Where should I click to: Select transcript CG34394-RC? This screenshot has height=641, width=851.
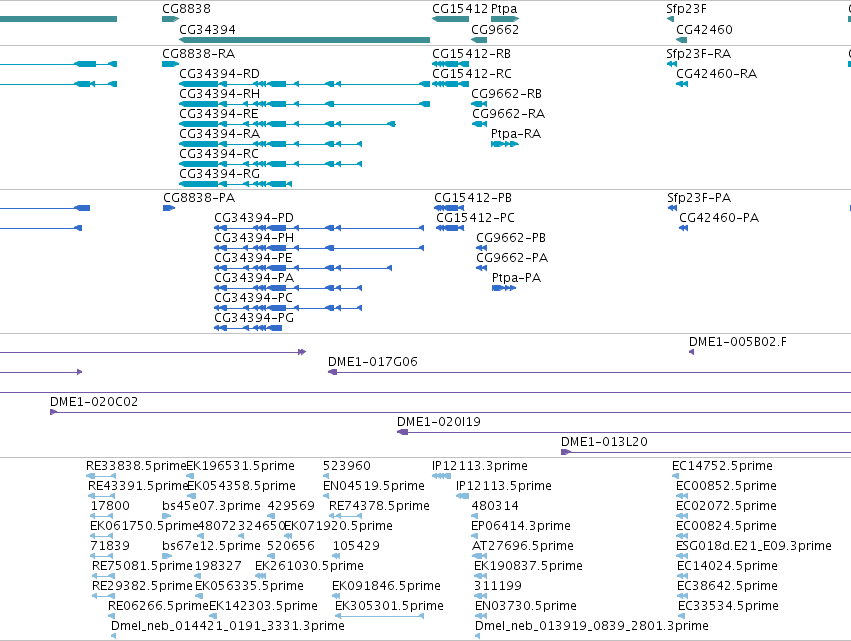tap(219, 154)
